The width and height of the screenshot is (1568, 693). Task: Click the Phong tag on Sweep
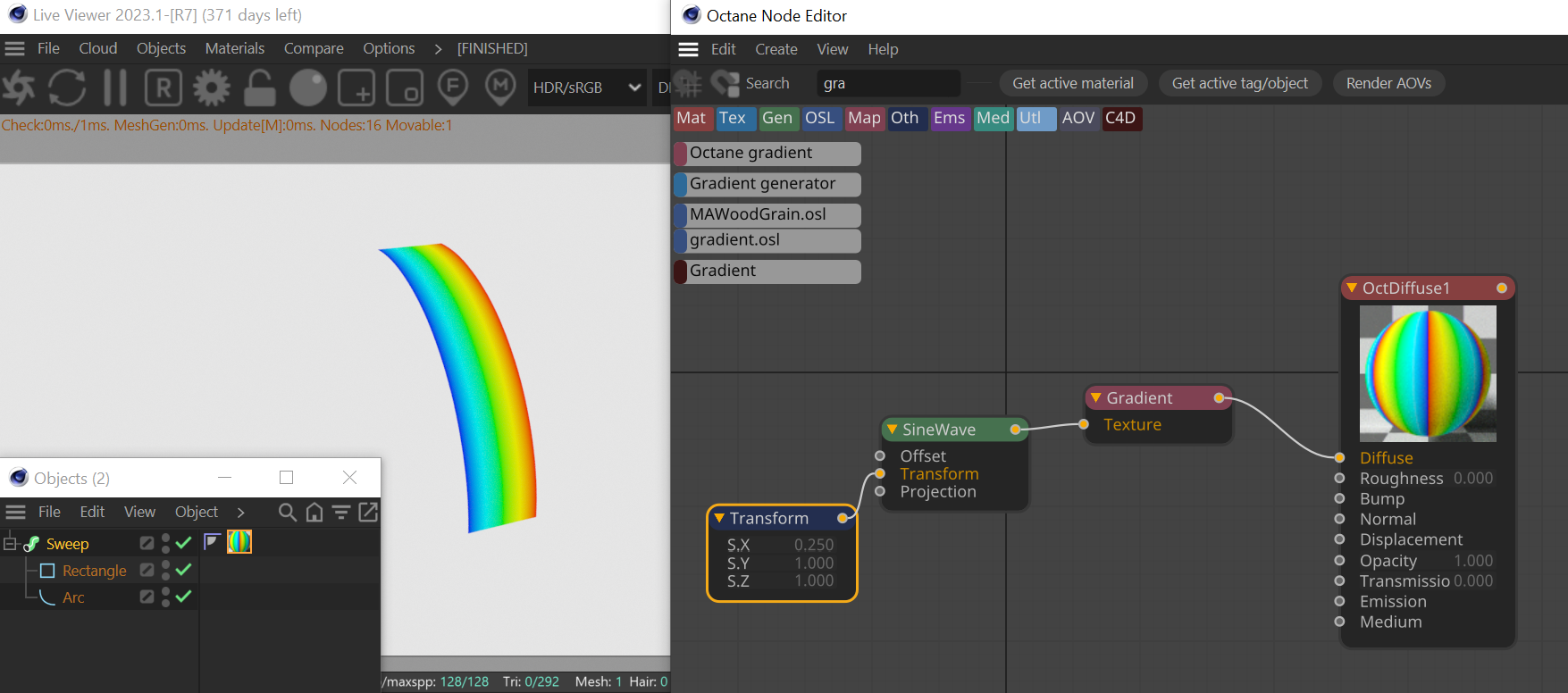tap(212, 541)
